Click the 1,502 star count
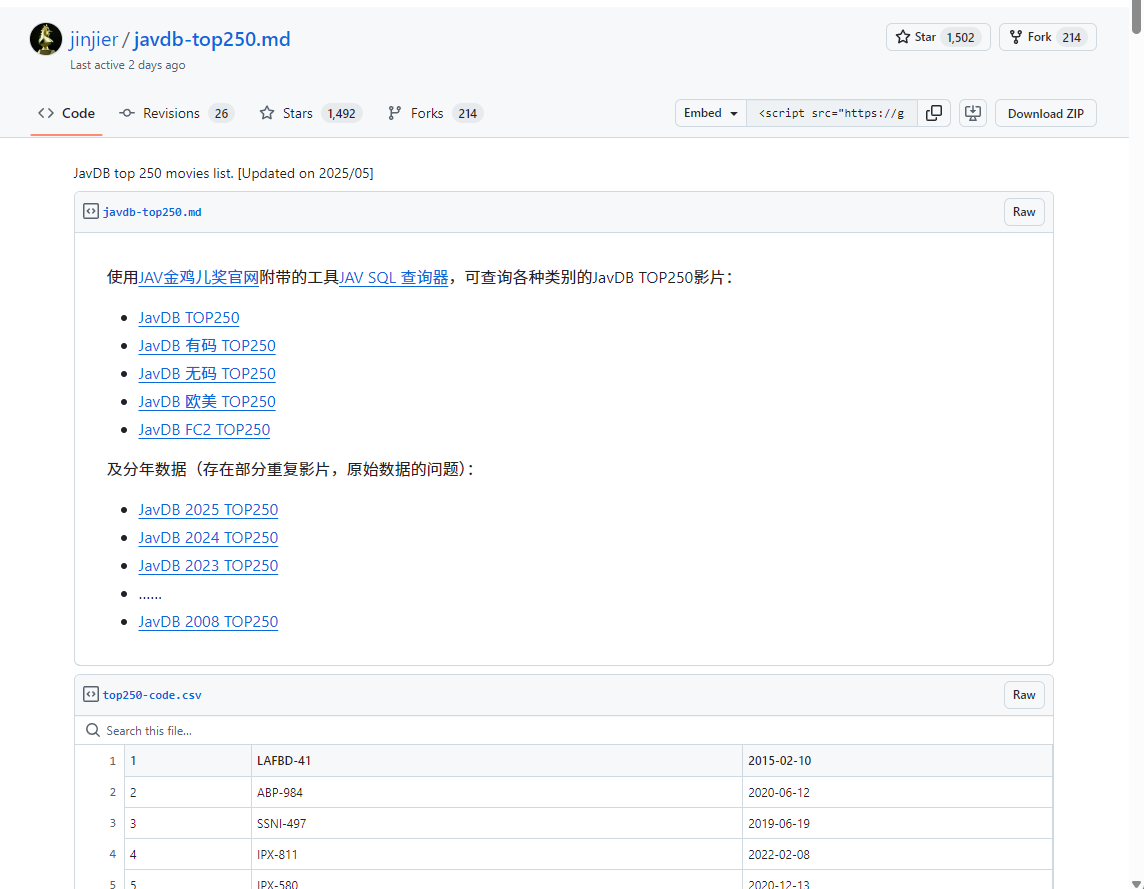Image resolution: width=1144 pixels, height=889 pixels. point(960,37)
